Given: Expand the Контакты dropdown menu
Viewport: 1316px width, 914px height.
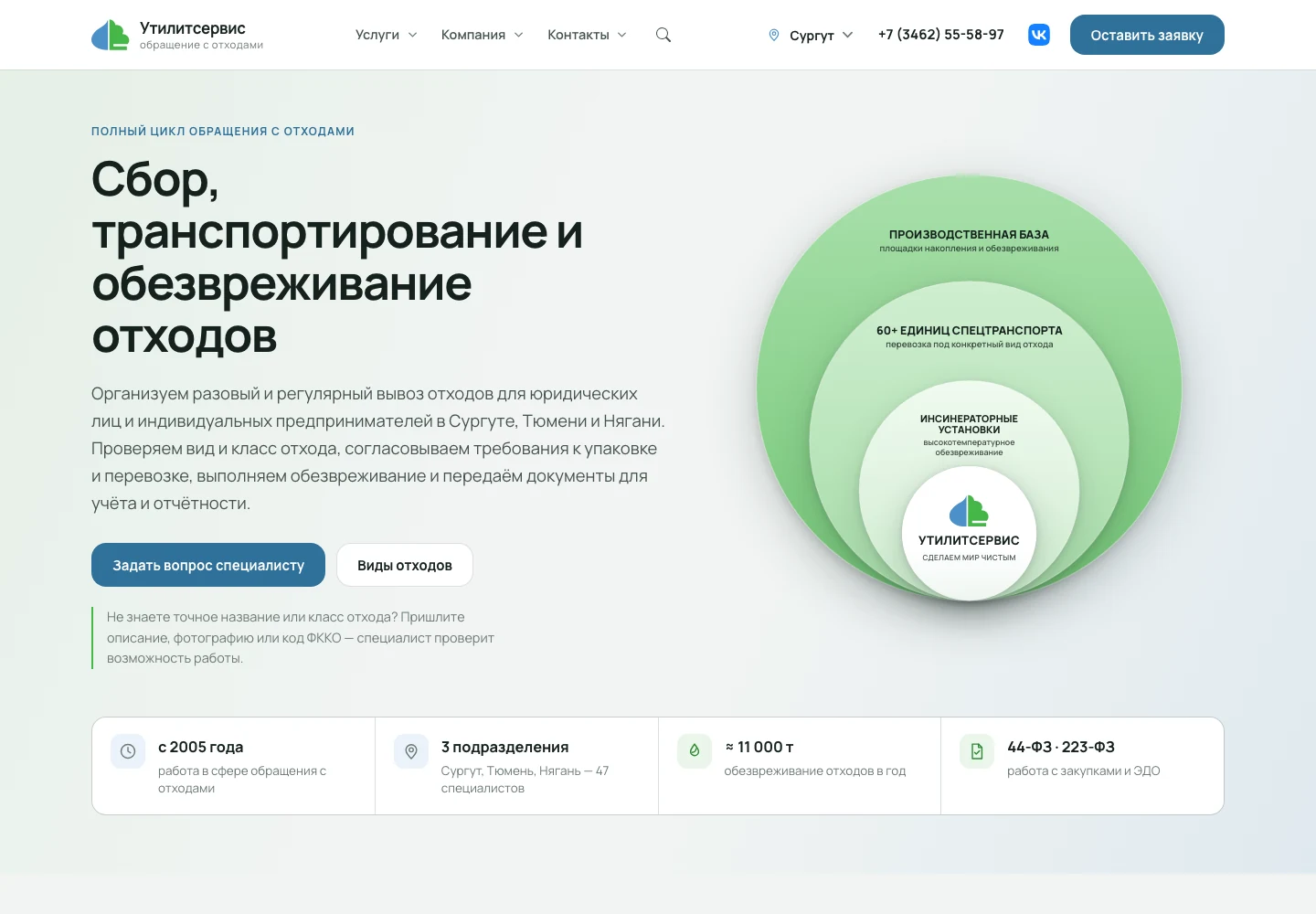Looking at the screenshot, I should tap(587, 35).
